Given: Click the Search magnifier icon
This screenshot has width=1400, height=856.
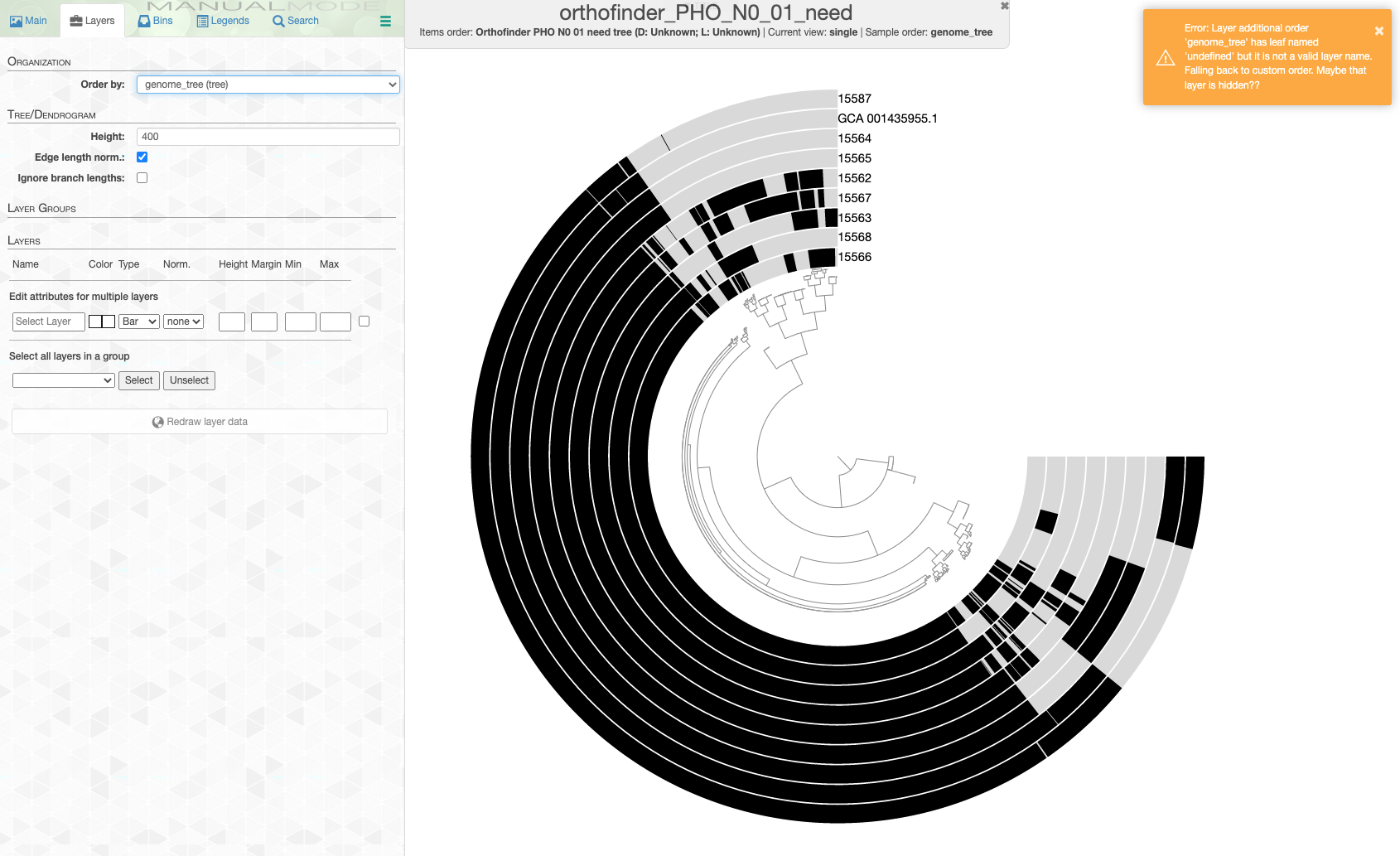Looking at the screenshot, I should click(x=277, y=21).
